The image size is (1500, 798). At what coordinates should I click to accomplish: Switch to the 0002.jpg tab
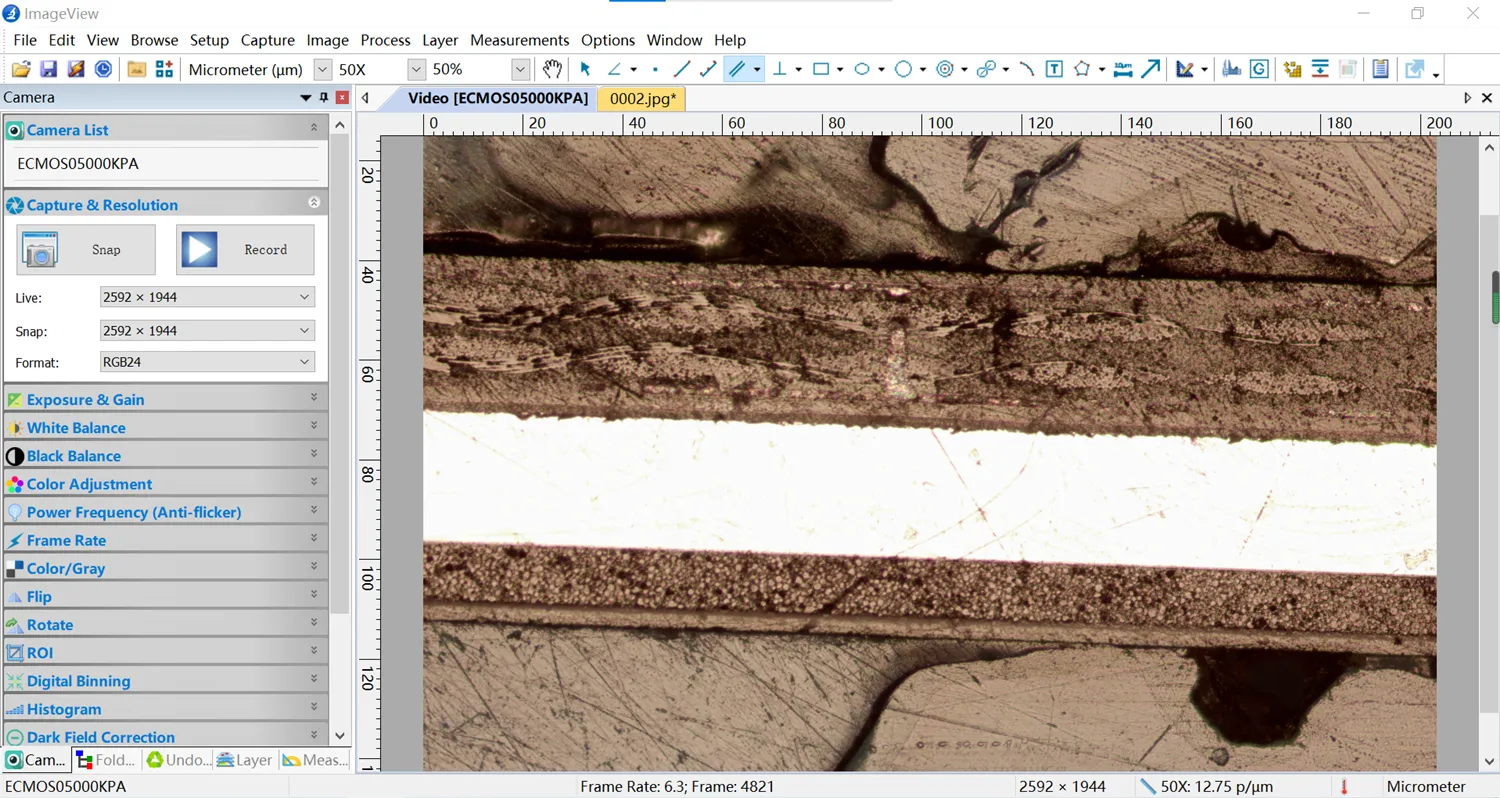click(643, 98)
